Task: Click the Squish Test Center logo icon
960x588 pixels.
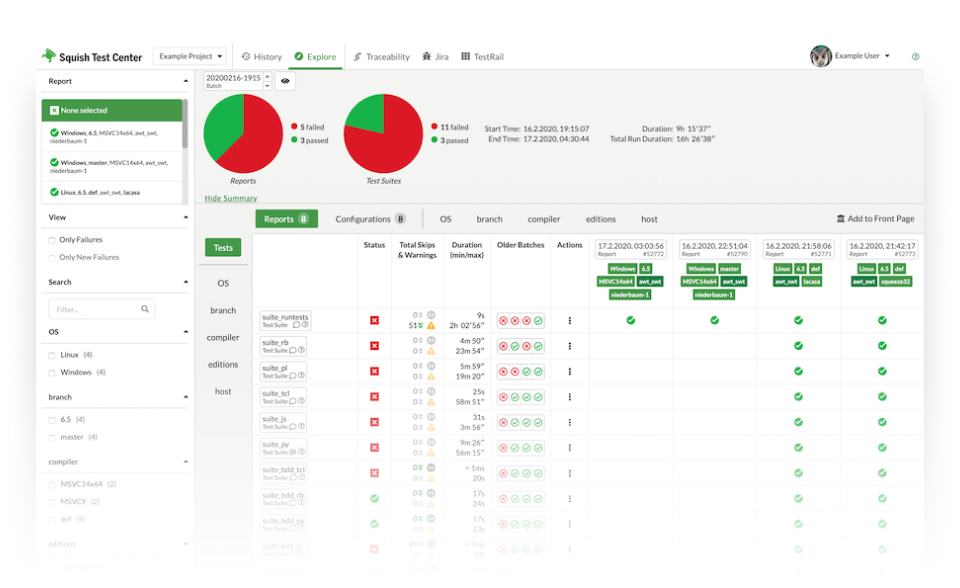Action: (x=49, y=57)
